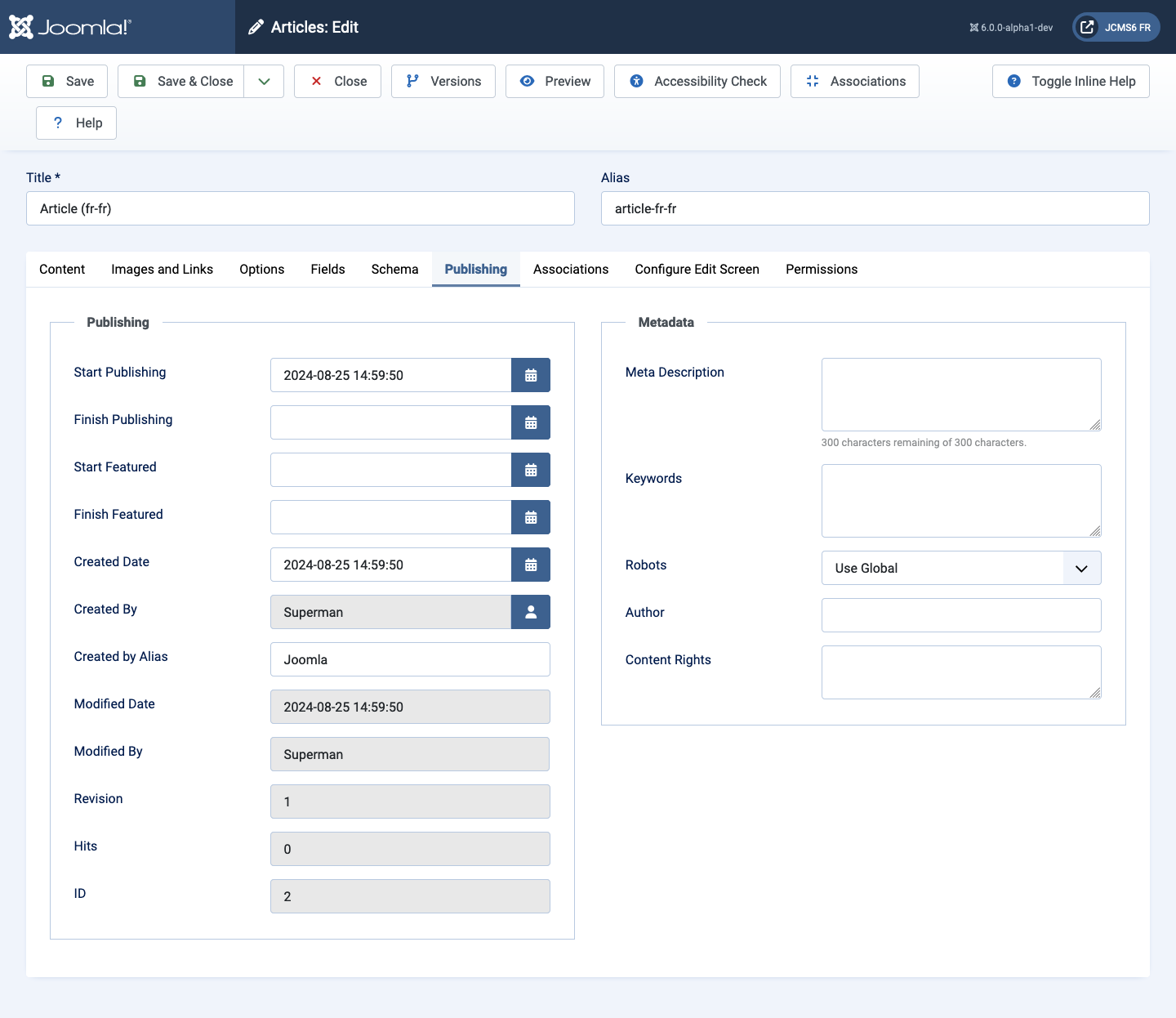Focus the Created Date field
Image resolution: width=1176 pixels, height=1018 pixels.
[x=391, y=565]
